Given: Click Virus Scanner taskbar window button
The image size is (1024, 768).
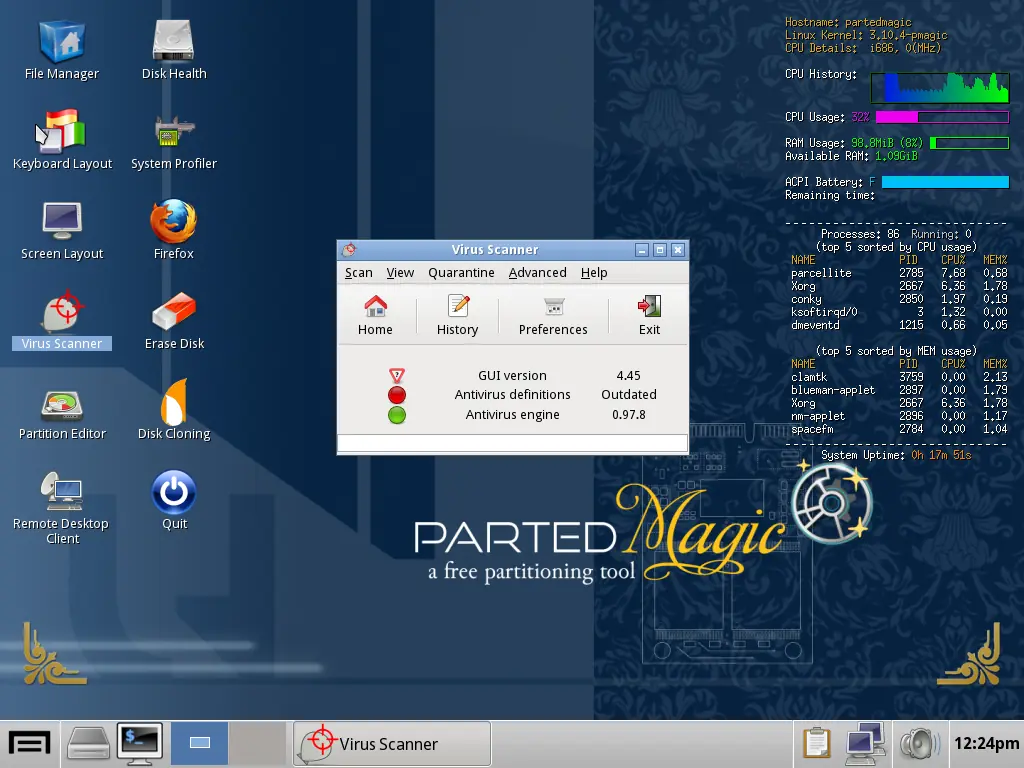Looking at the screenshot, I should 392,743.
